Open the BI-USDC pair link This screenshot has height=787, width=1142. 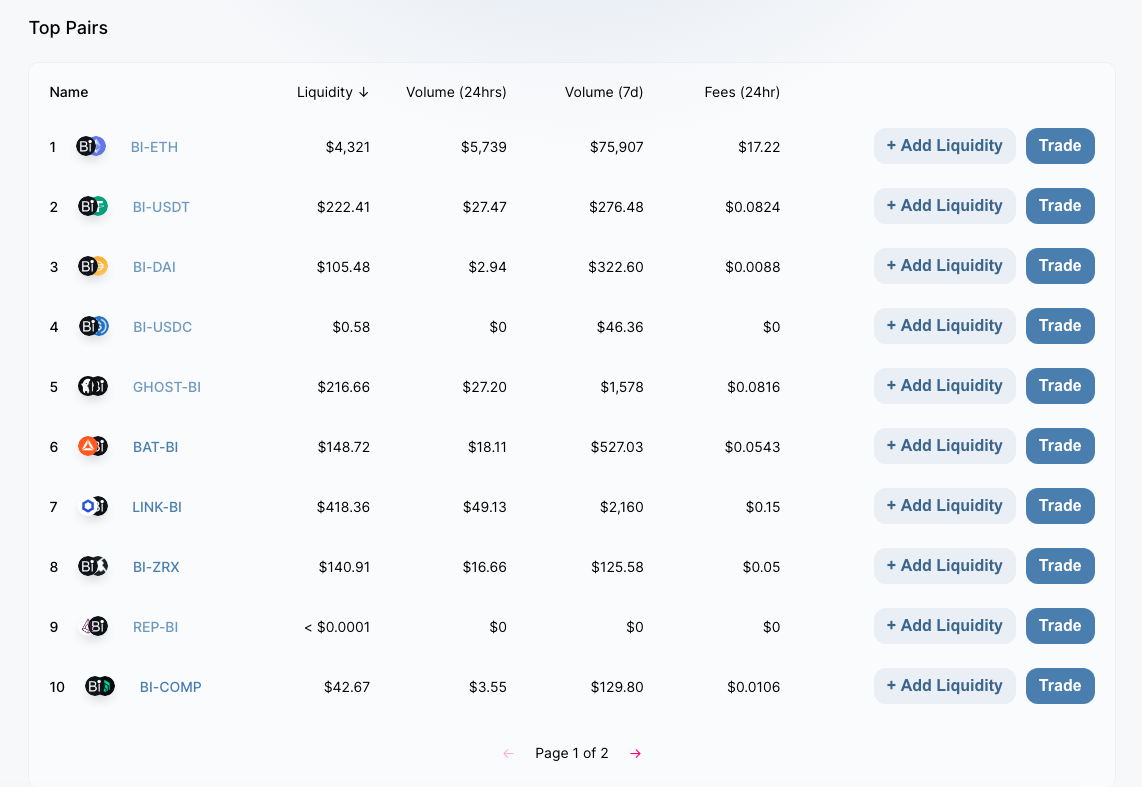coord(162,328)
